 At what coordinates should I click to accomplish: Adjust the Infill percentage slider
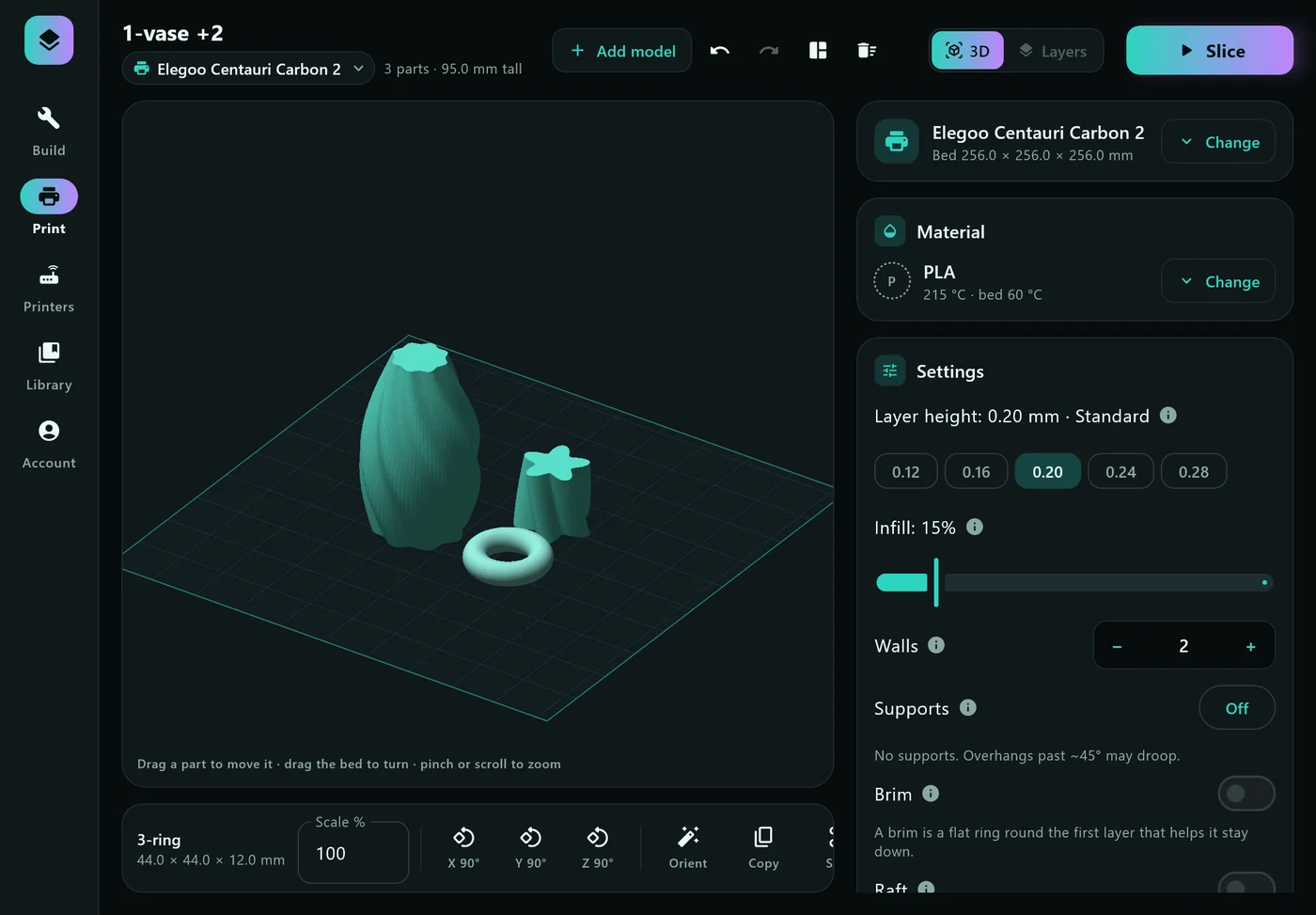pos(1074,583)
